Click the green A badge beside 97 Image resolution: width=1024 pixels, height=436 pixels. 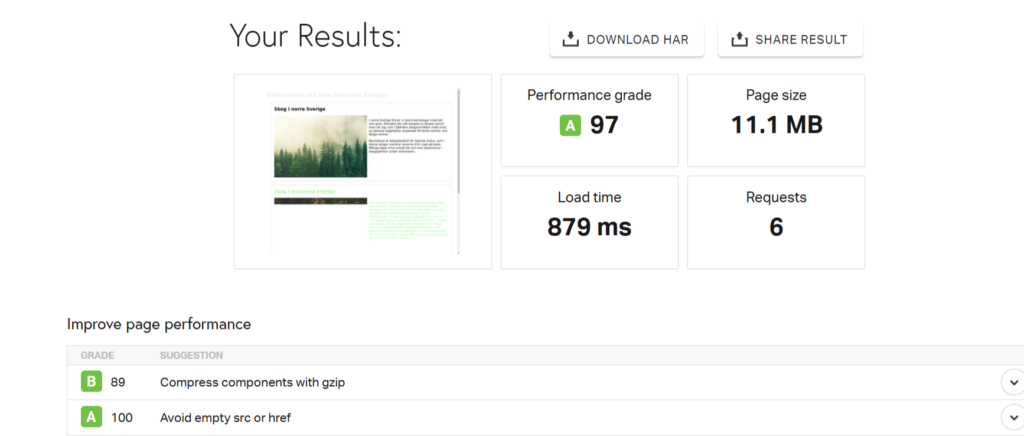tap(570, 126)
